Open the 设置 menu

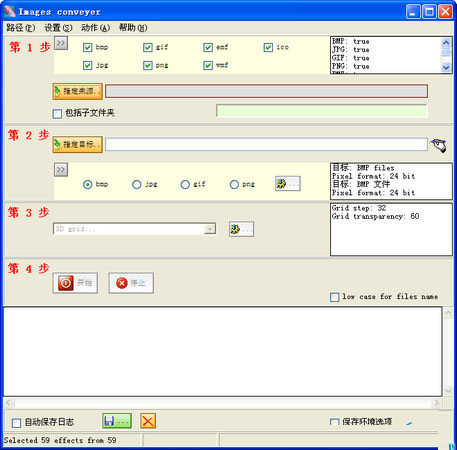tap(58, 28)
